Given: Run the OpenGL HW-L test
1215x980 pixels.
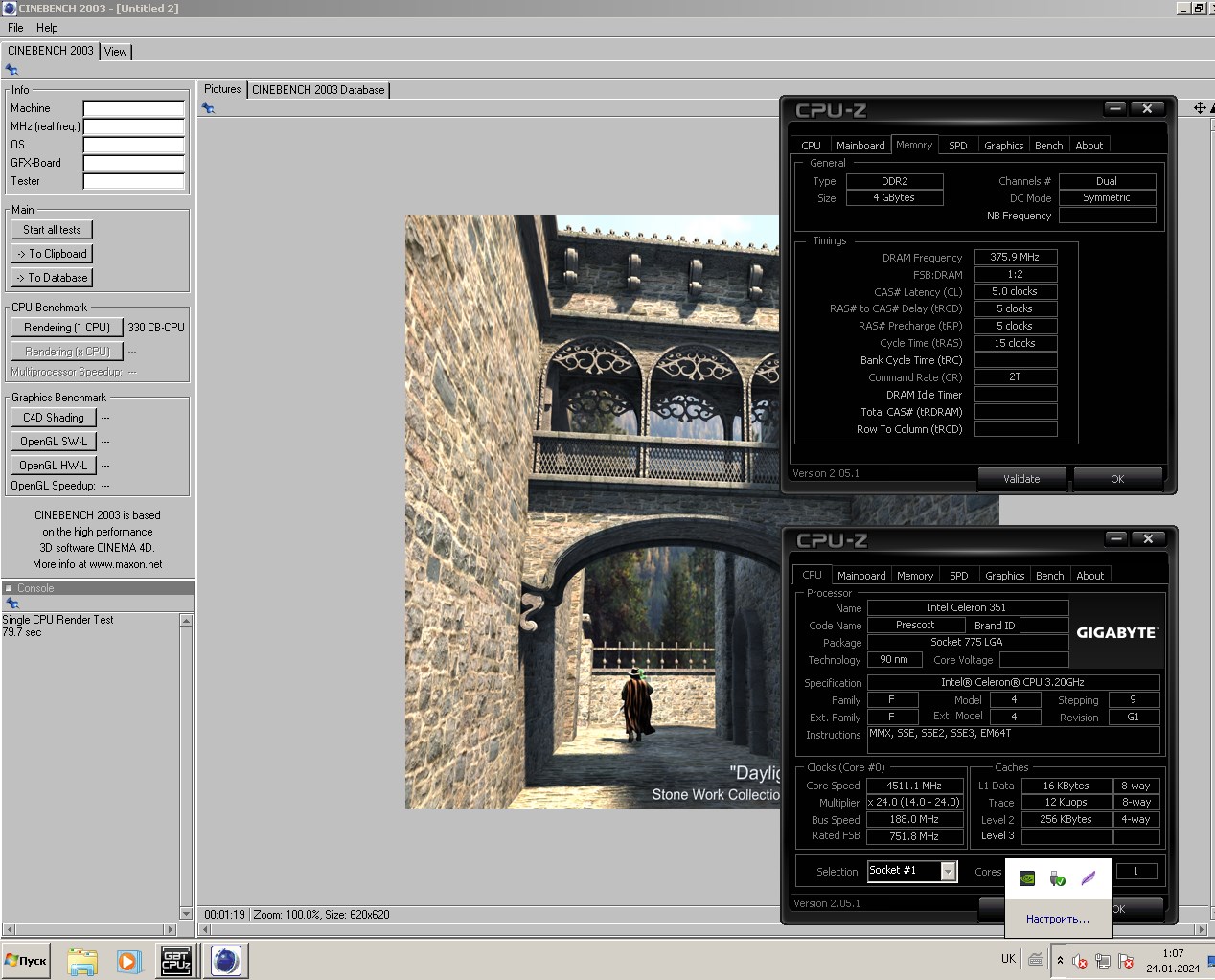Looking at the screenshot, I should pos(54,466).
